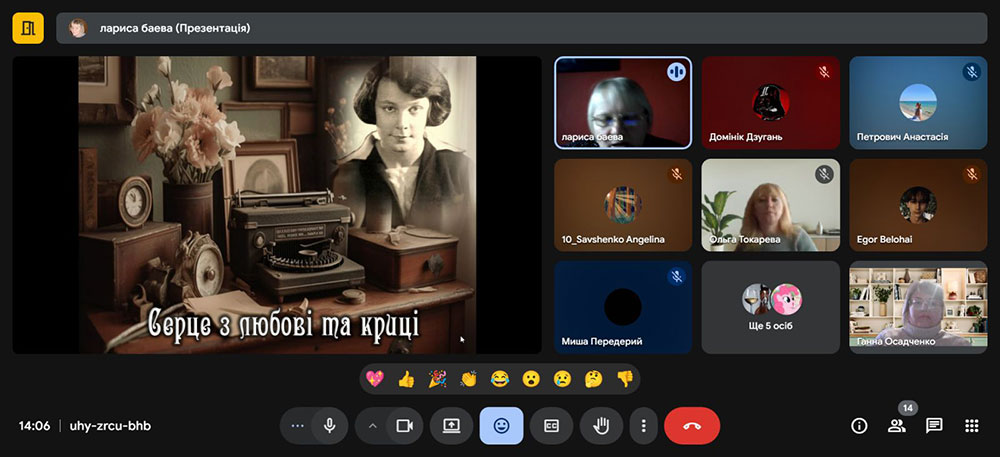Click the yellow icon in top-left corner
The height and width of the screenshot is (457, 1000).
point(28,28)
